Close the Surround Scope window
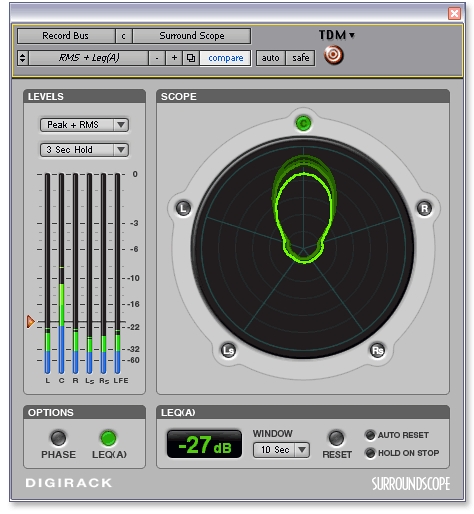Viewport: 474px width, 514px height. pyautogui.click(x=454, y=13)
